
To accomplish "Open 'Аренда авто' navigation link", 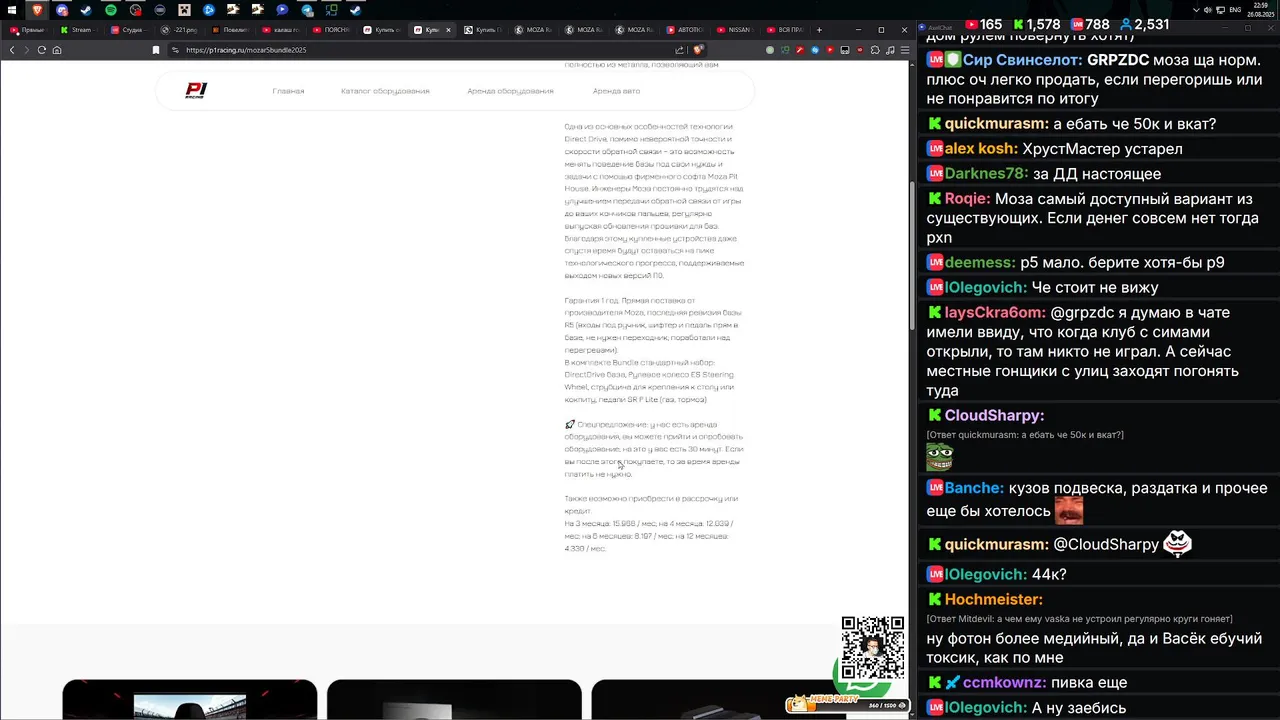I will click(x=616, y=91).
